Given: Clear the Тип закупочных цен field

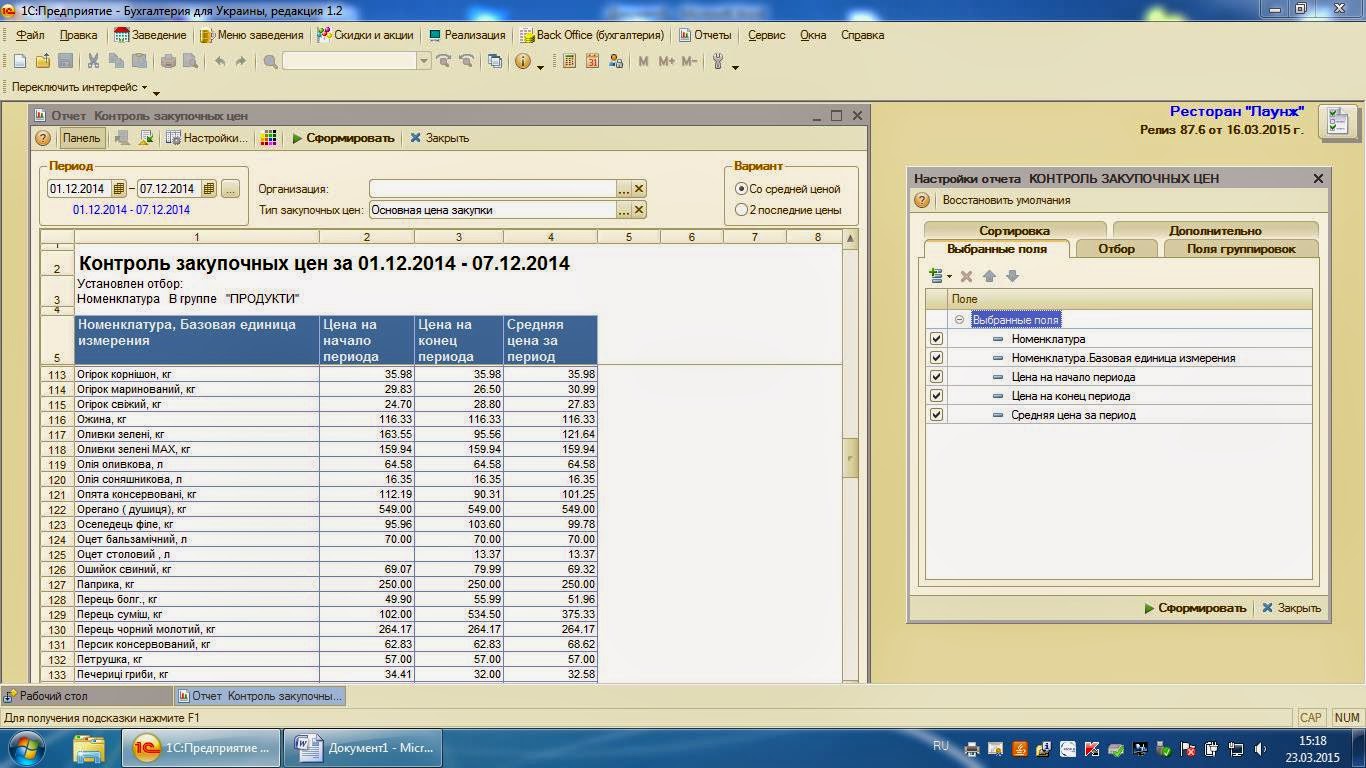Looking at the screenshot, I should click(640, 210).
